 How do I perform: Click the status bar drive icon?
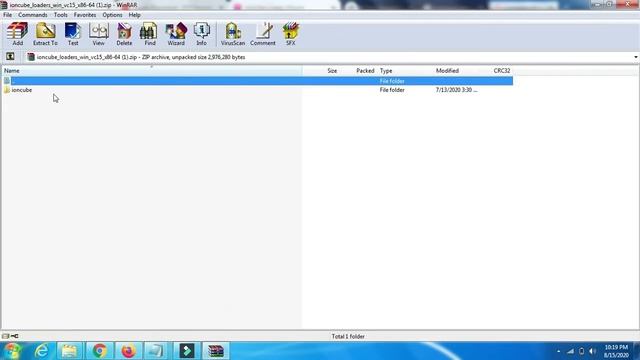coord(5,336)
